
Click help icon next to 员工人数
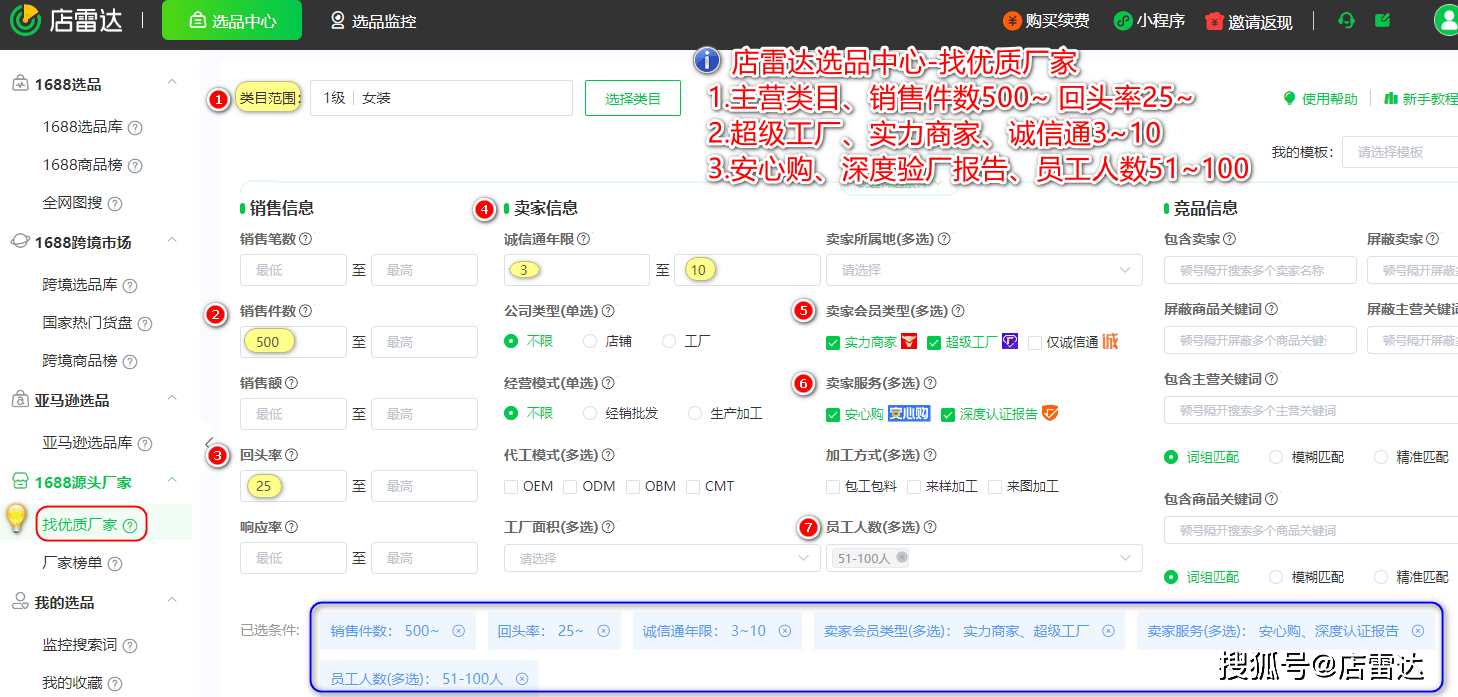(930, 527)
